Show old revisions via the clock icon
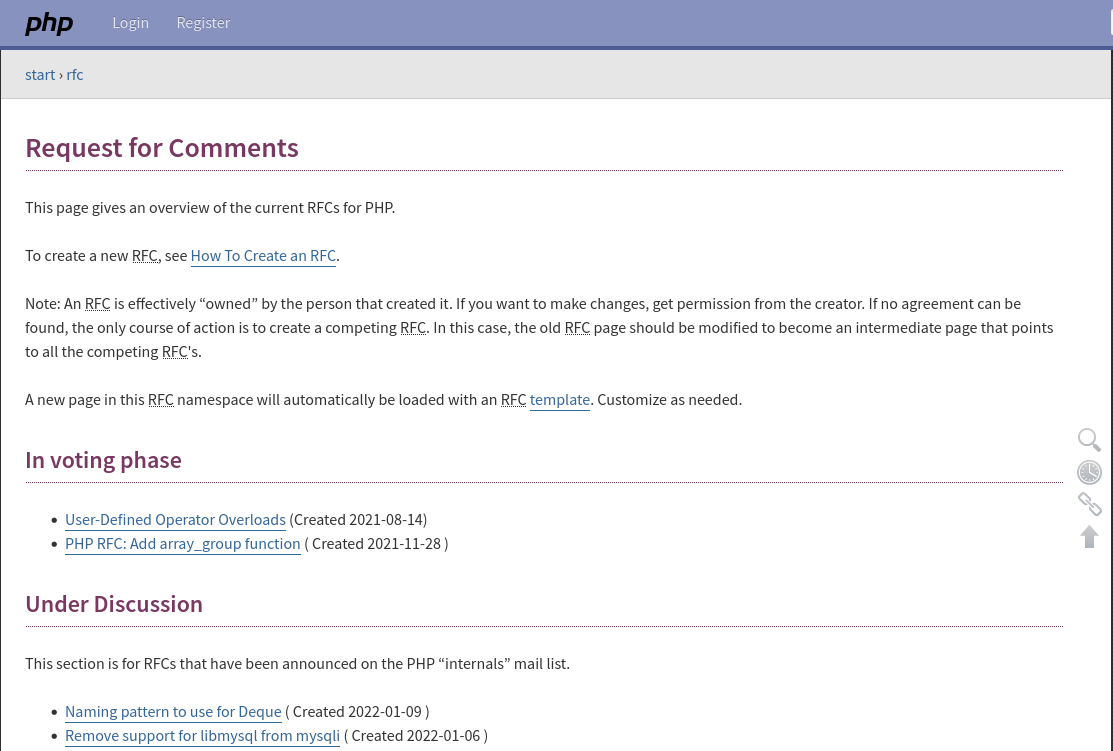 point(1089,472)
